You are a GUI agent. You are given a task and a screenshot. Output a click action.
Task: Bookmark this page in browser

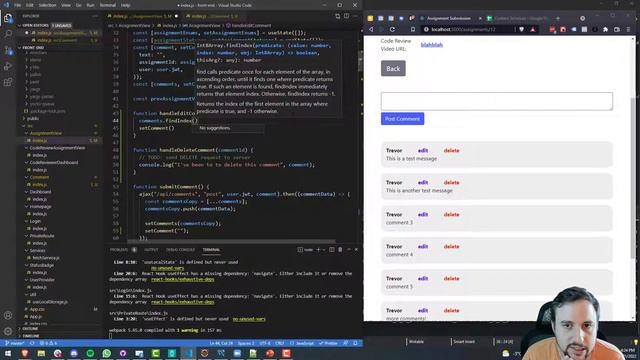[413, 29]
